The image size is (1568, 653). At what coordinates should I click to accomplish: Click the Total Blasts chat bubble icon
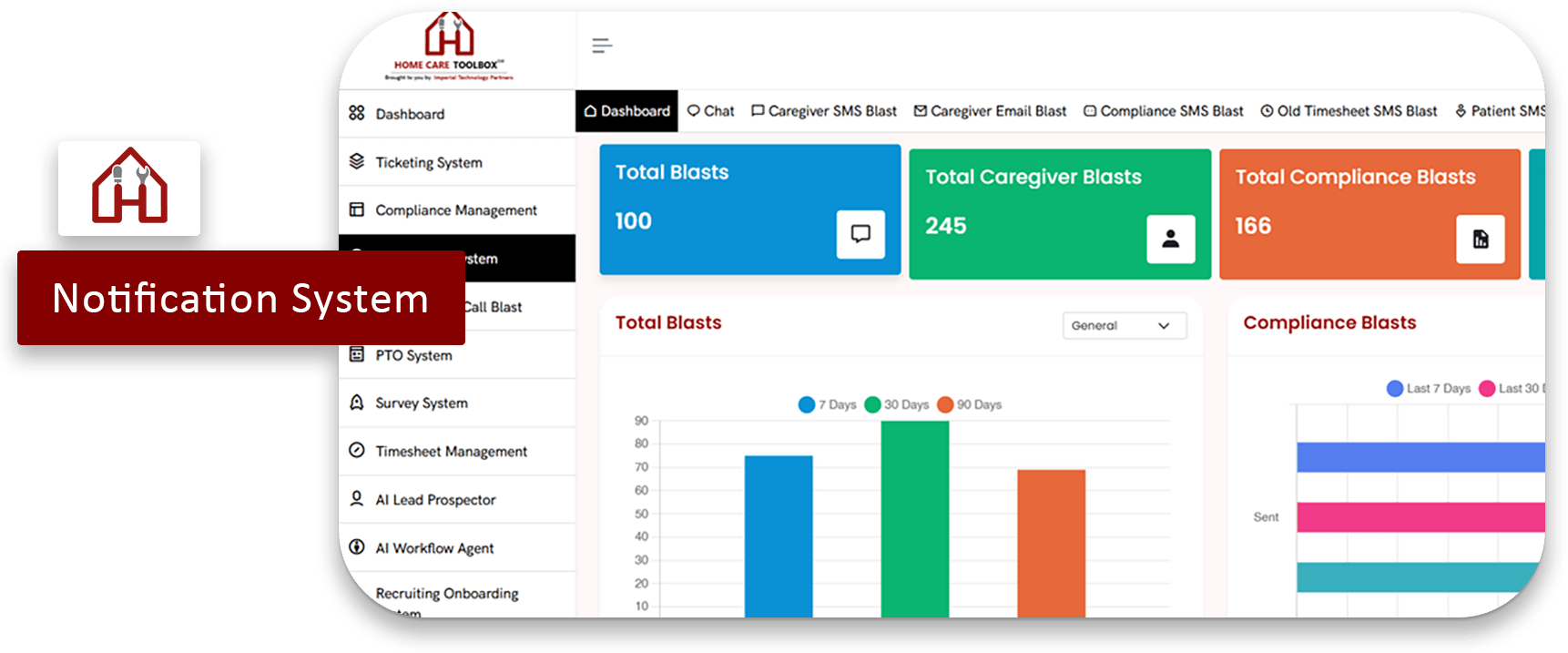tap(860, 234)
